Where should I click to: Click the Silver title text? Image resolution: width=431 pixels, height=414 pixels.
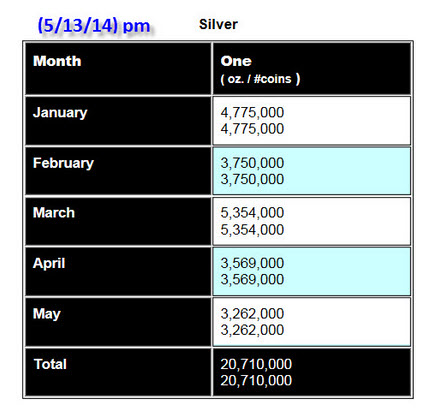click(218, 24)
